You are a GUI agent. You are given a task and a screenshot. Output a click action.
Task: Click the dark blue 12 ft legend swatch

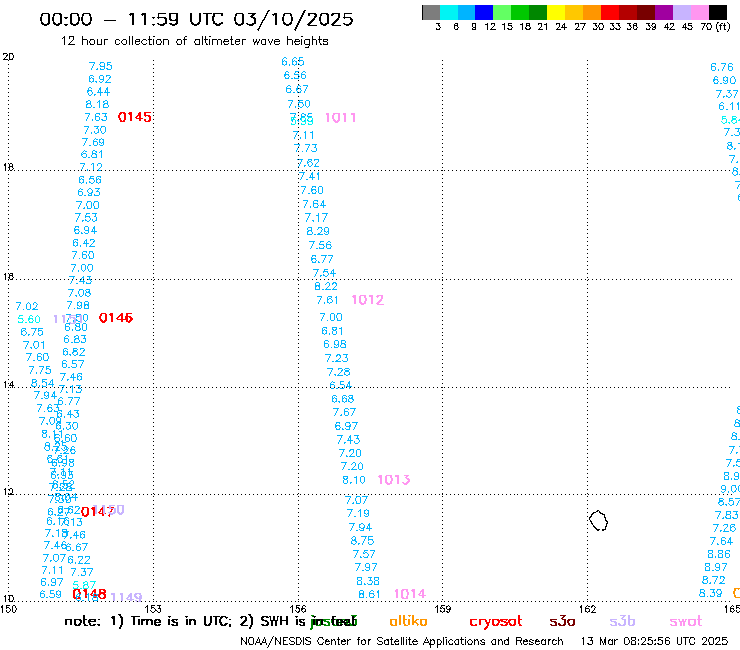[484, 12]
